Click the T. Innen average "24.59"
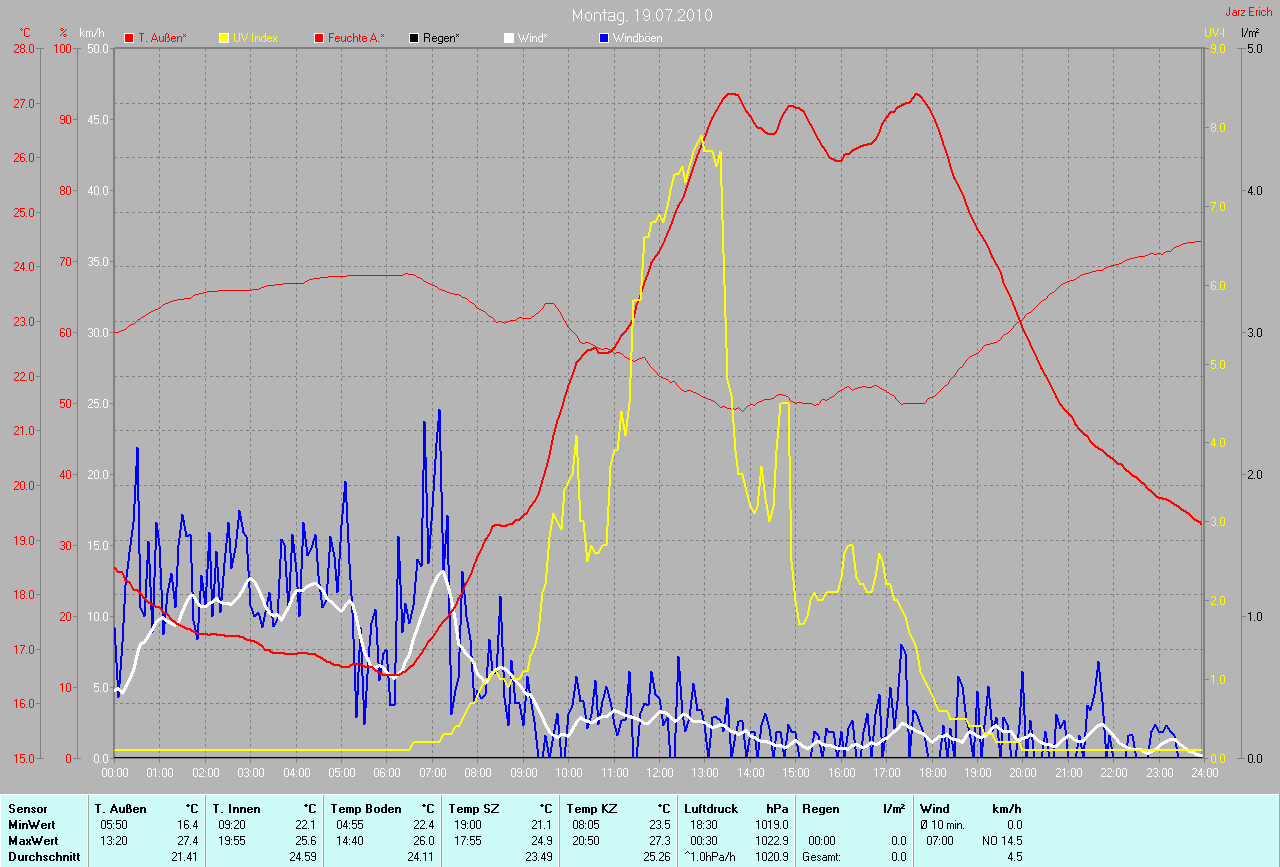1280x867 pixels. [303, 857]
